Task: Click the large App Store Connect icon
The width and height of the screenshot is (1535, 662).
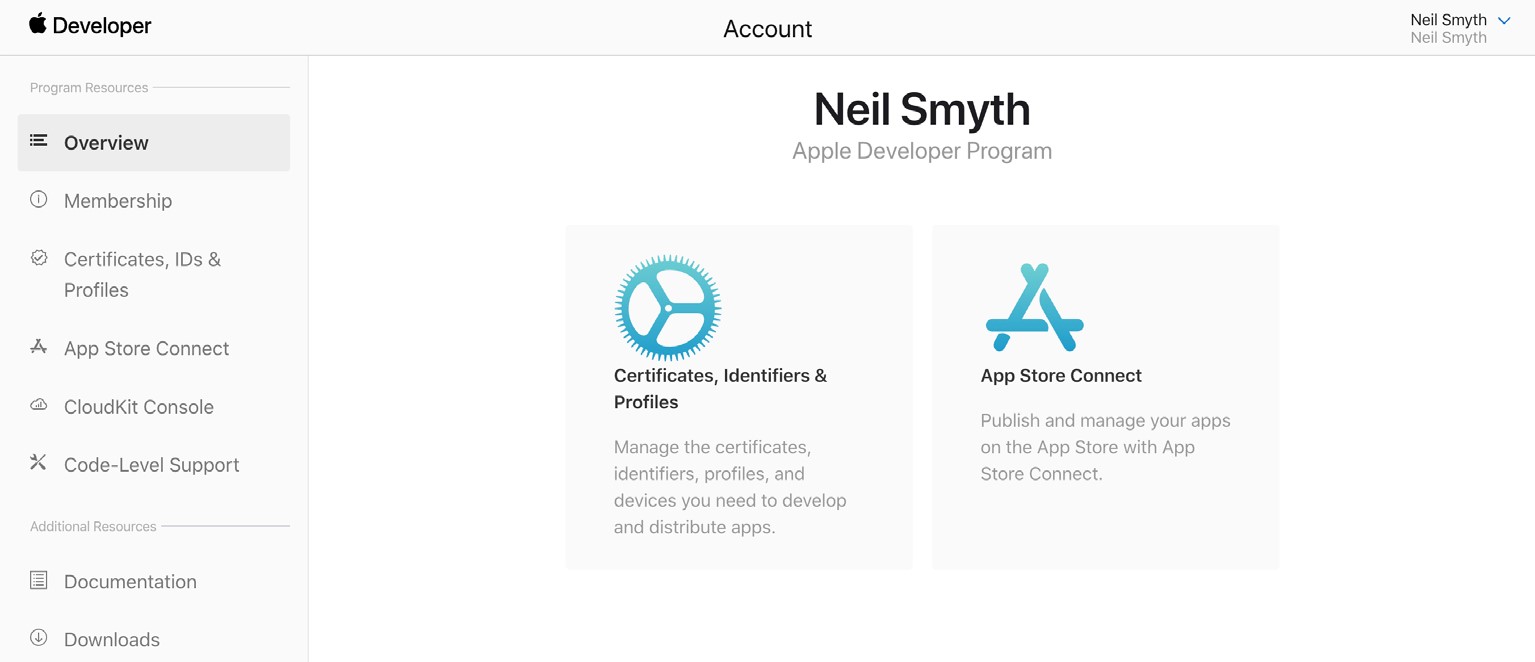Action: tap(1035, 308)
